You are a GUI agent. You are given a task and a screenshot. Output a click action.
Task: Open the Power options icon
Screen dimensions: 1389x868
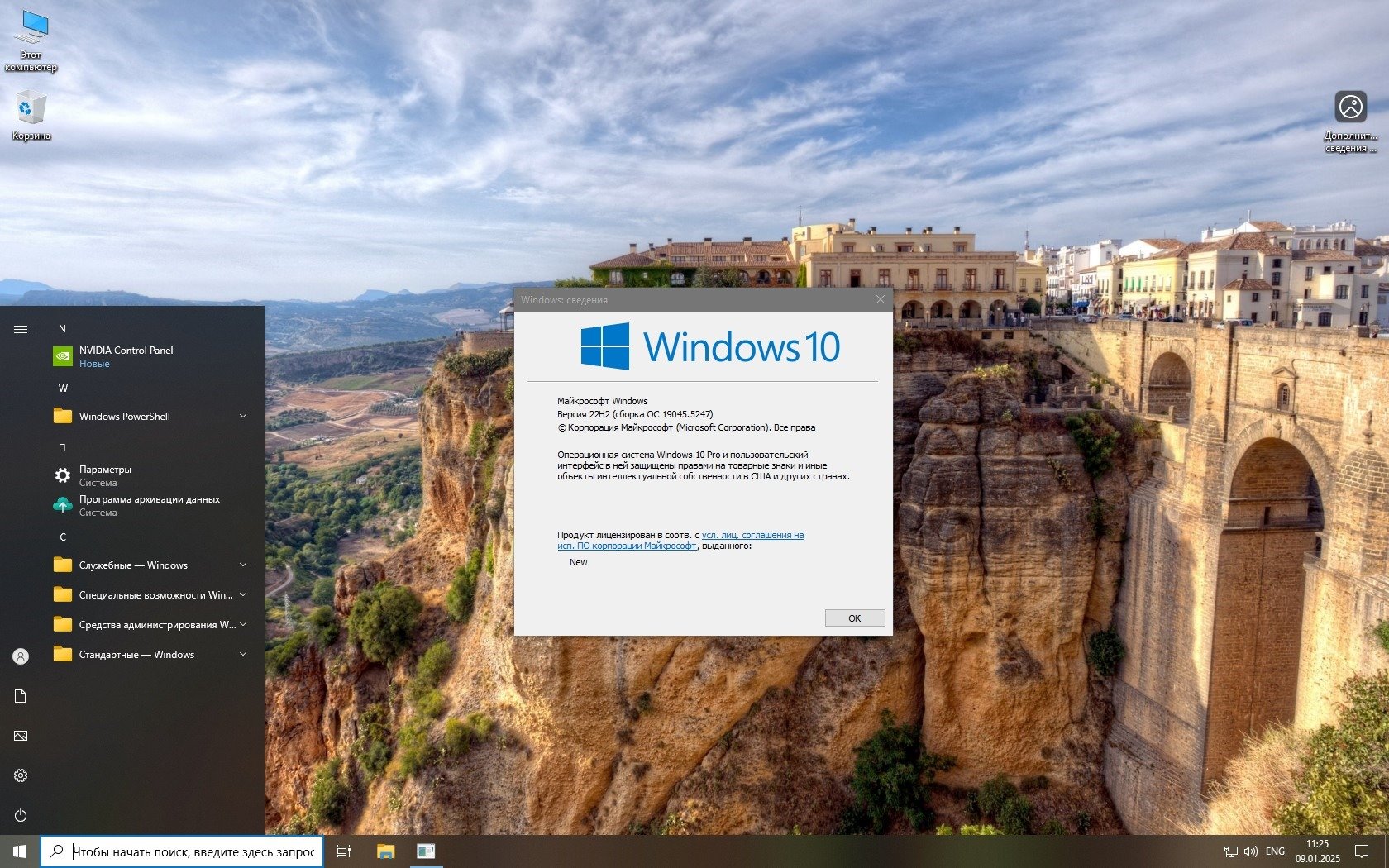pyautogui.click(x=21, y=815)
